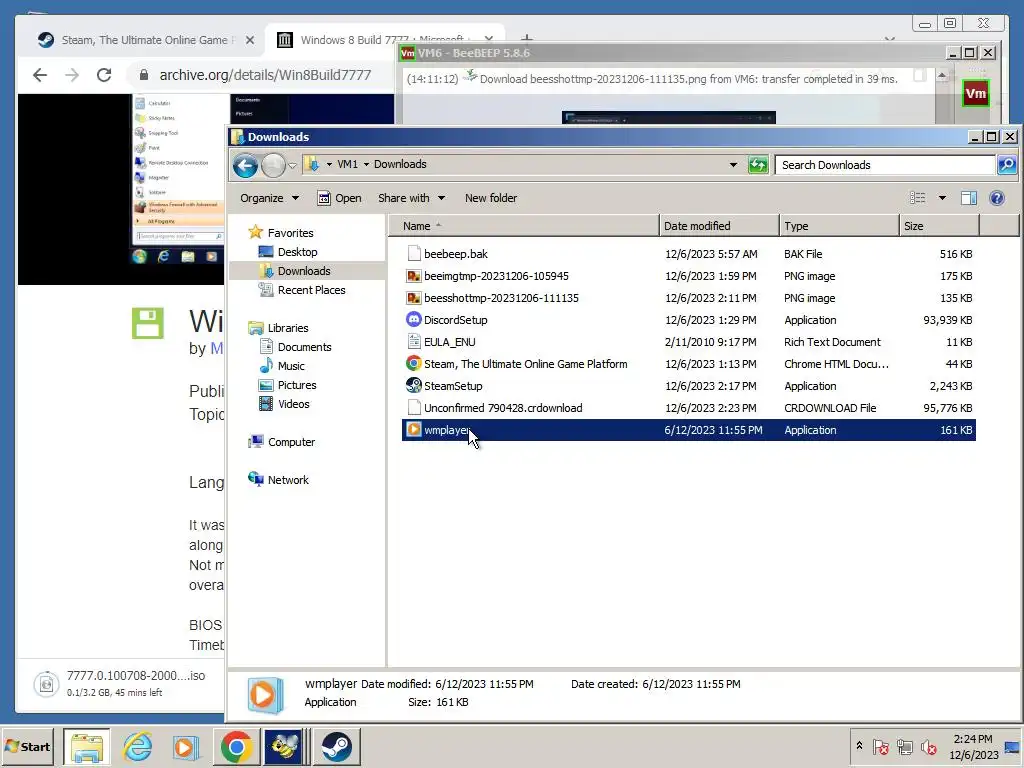The height and width of the screenshot is (768, 1024).
Task: Click the red Vm avatar in BeeBEEP
Action: pyautogui.click(x=975, y=93)
